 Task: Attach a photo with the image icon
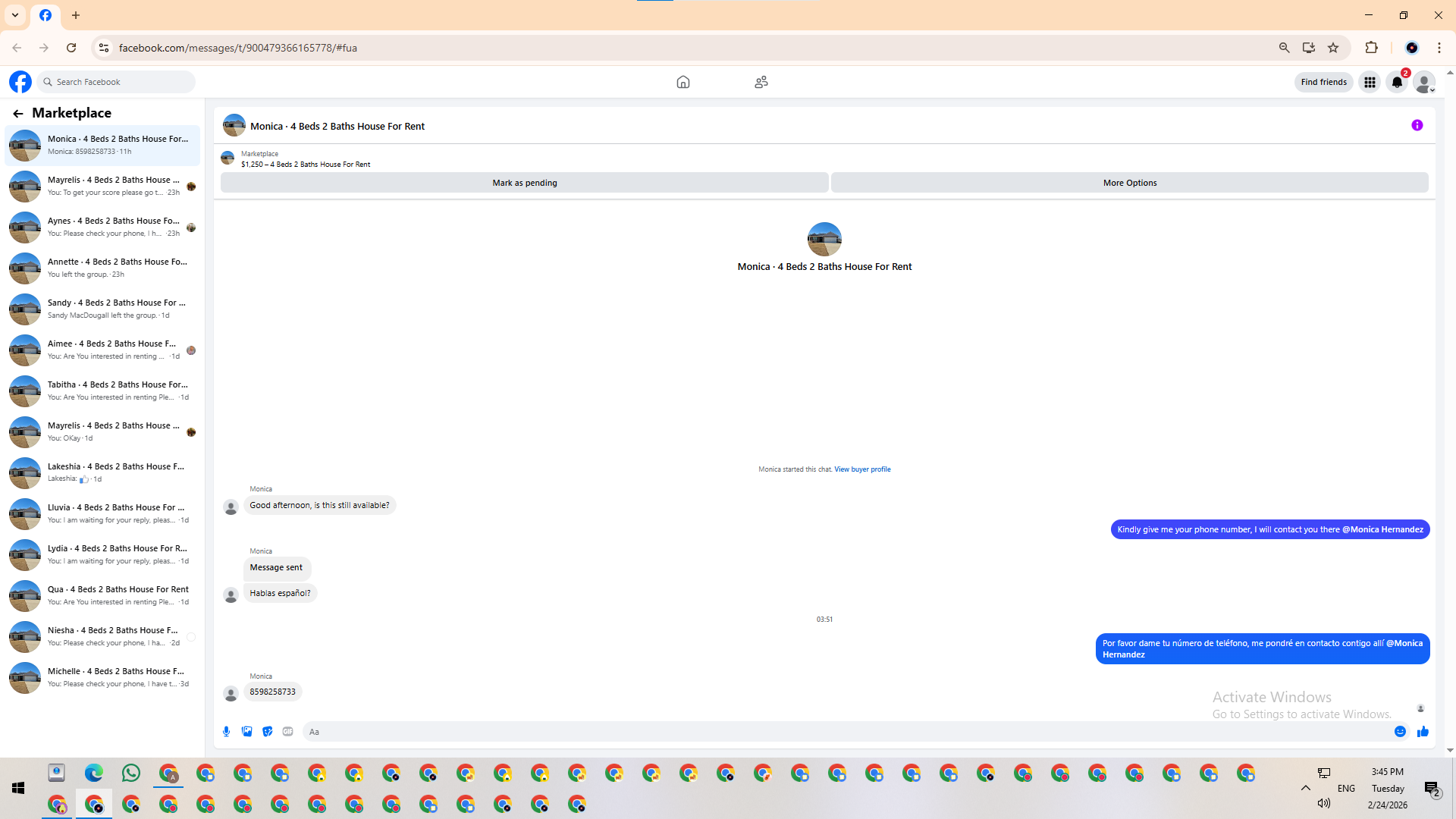pyautogui.click(x=246, y=732)
